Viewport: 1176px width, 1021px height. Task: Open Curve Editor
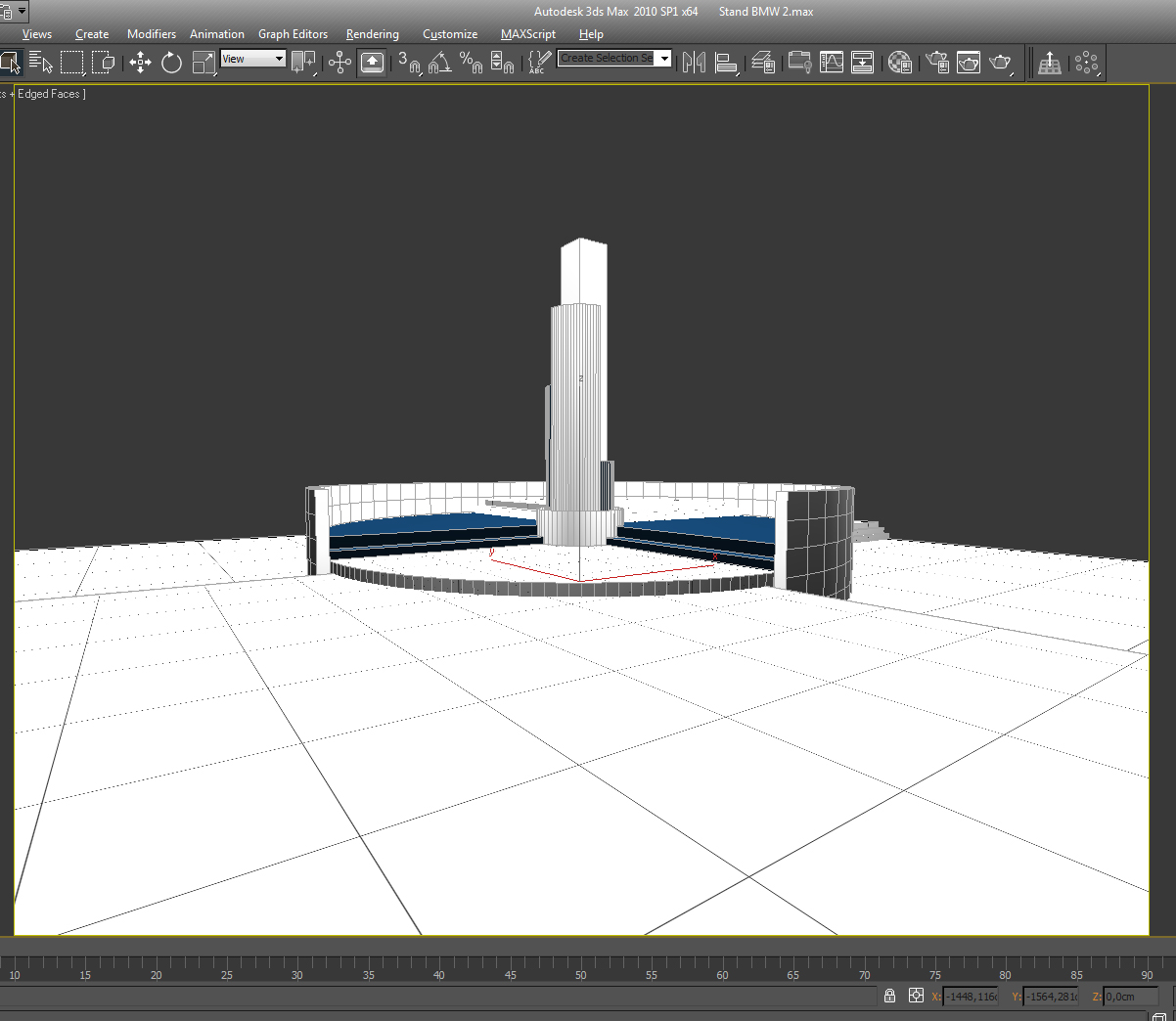click(832, 63)
